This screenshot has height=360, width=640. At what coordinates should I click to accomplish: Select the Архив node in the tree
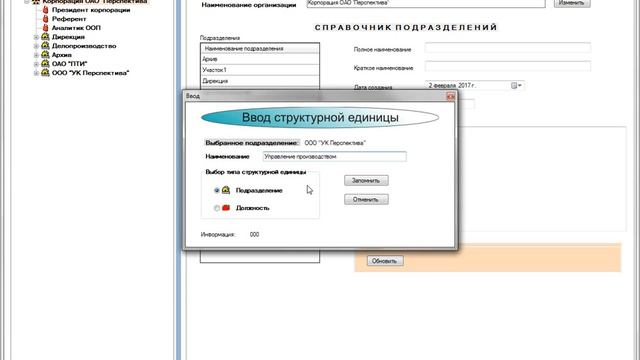point(62,55)
